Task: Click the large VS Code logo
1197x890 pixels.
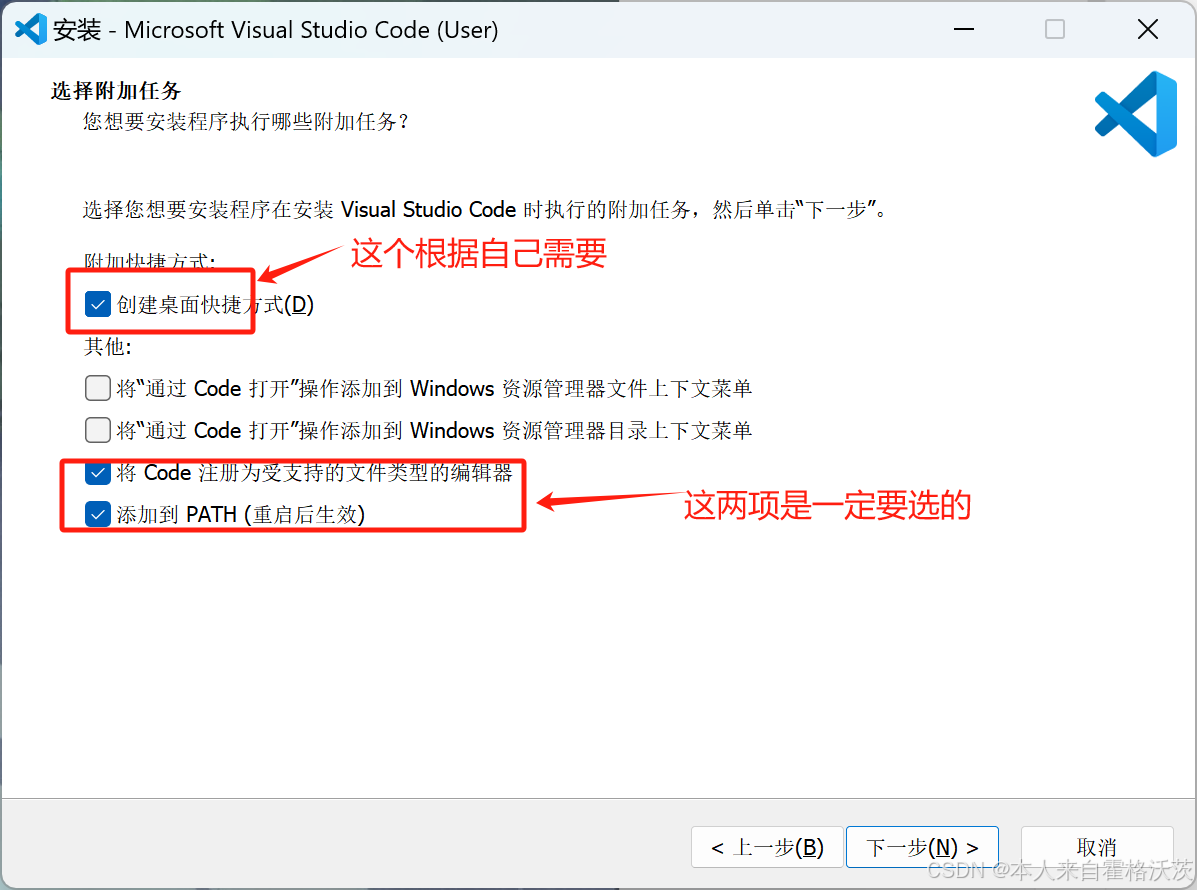Action: pyautogui.click(x=1136, y=114)
